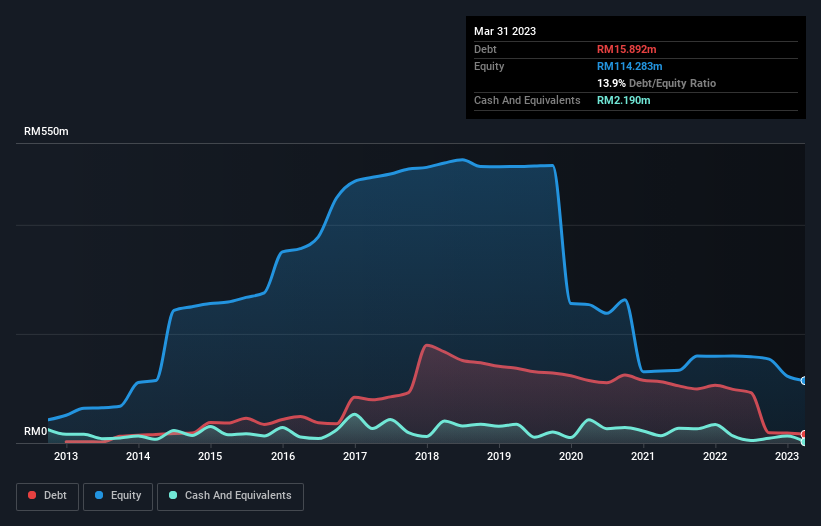Image resolution: width=821 pixels, height=526 pixels.
Task: Click the 2021 x-axis label
Action: pyautogui.click(x=643, y=456)
